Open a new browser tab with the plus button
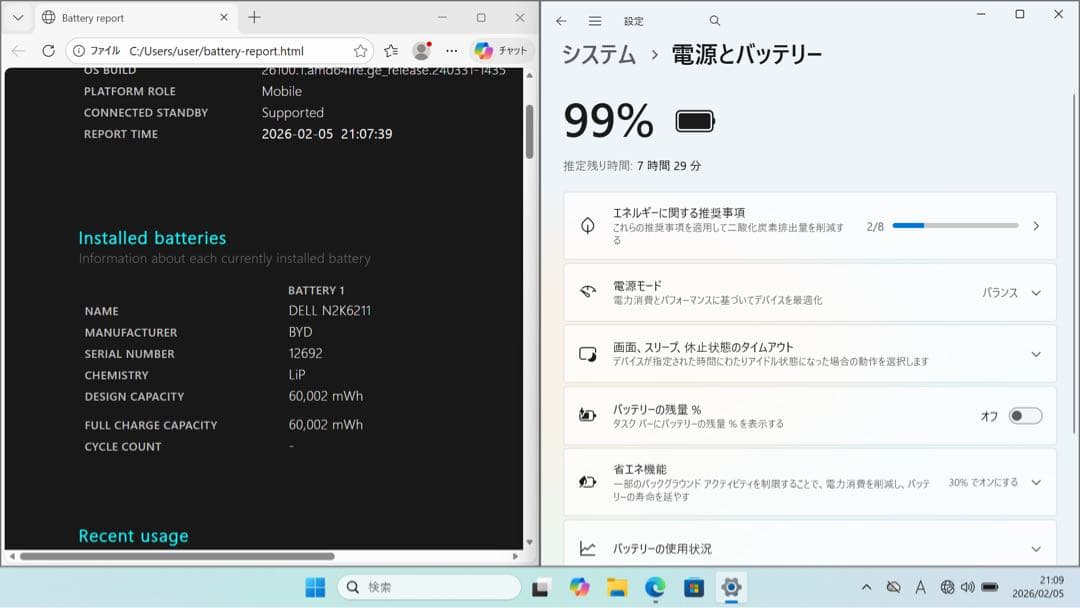Screen dimensions: 1080x608 coord(255,17)
